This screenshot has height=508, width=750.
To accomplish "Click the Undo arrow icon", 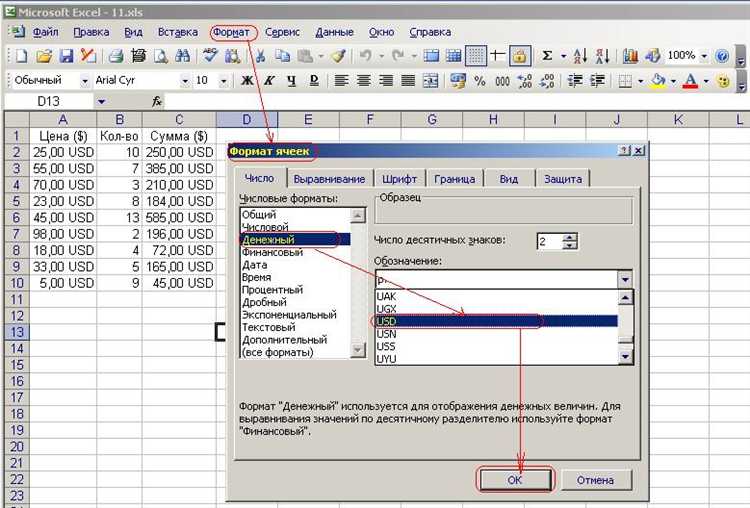I will [x=366, y=56].
